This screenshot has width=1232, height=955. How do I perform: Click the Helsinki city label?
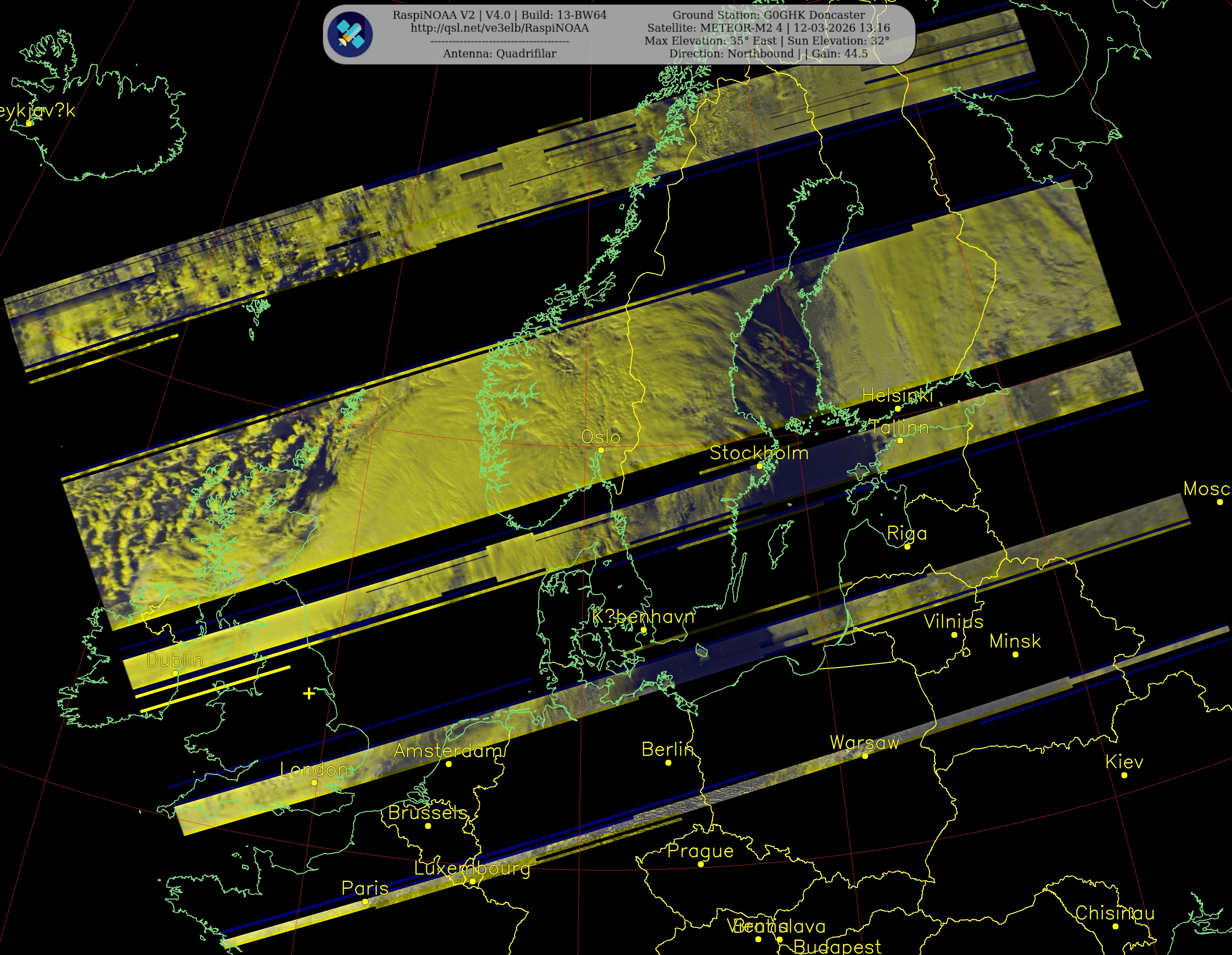[x=897, y=396]
